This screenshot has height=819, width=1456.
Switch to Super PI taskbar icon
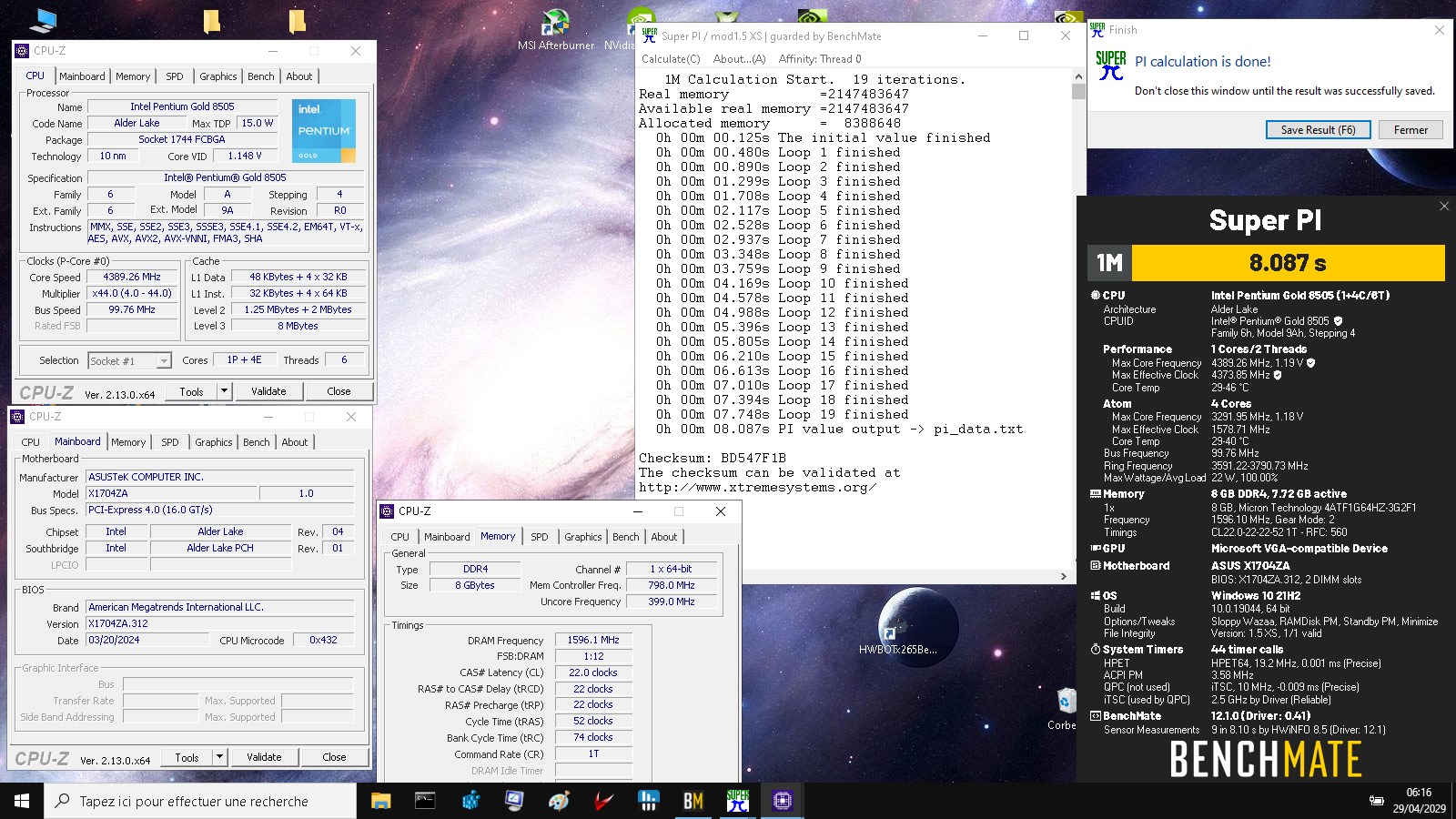click(x=737, y=801)
